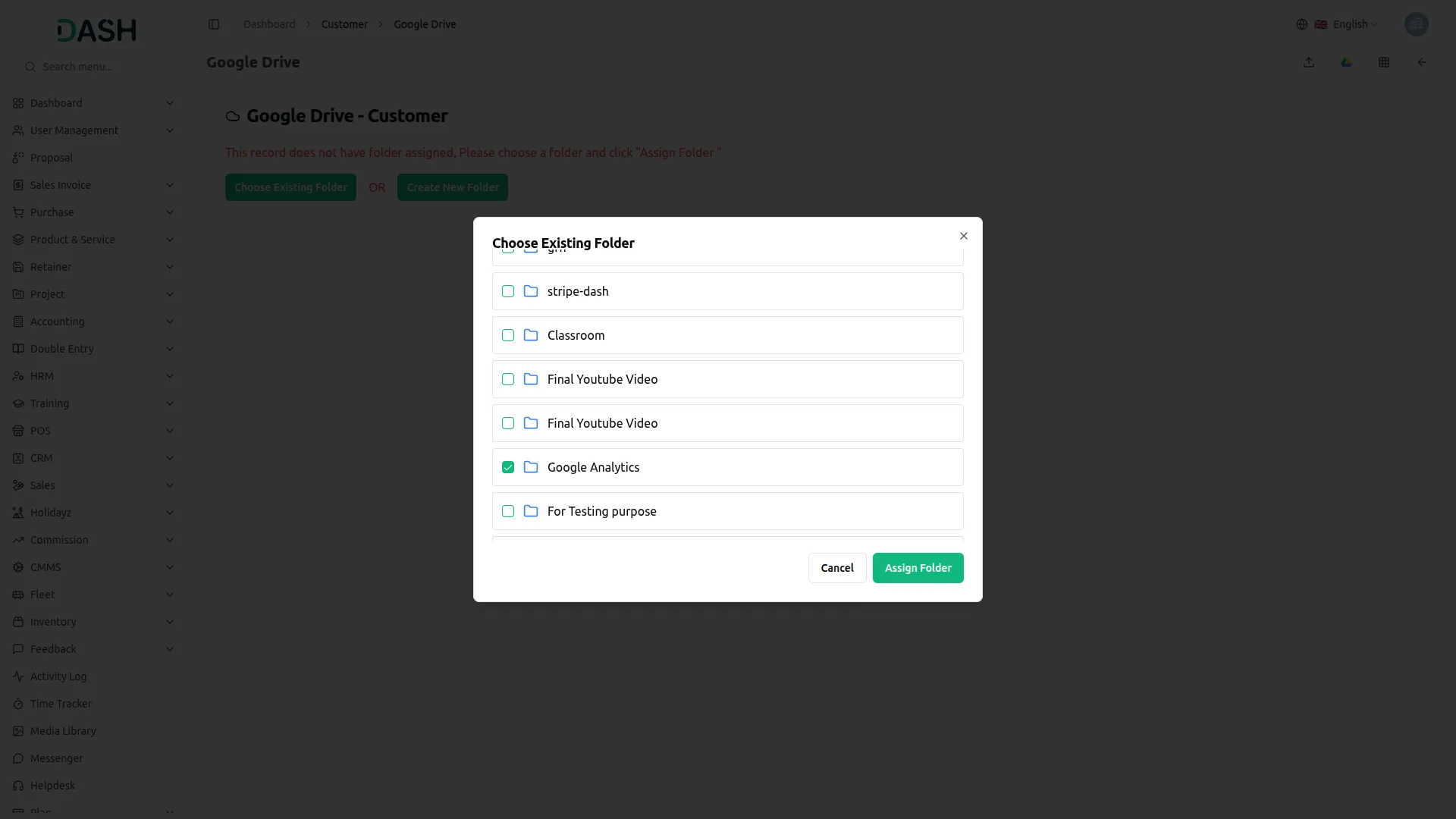Open the Time Tracker sidebar icon

[18, 704]
